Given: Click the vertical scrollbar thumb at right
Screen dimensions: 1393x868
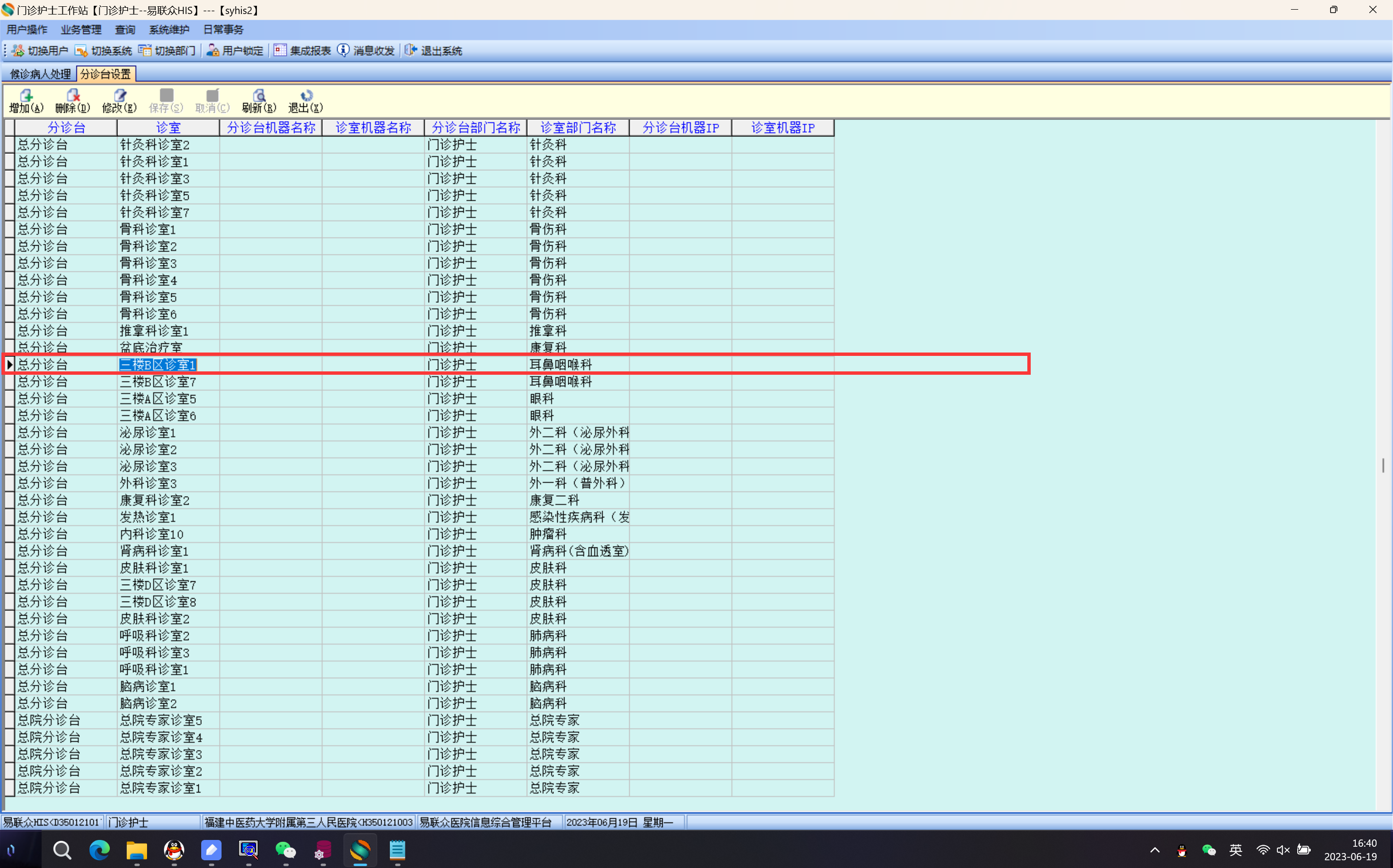Looking at the screenshot, I should [1383, 466].
